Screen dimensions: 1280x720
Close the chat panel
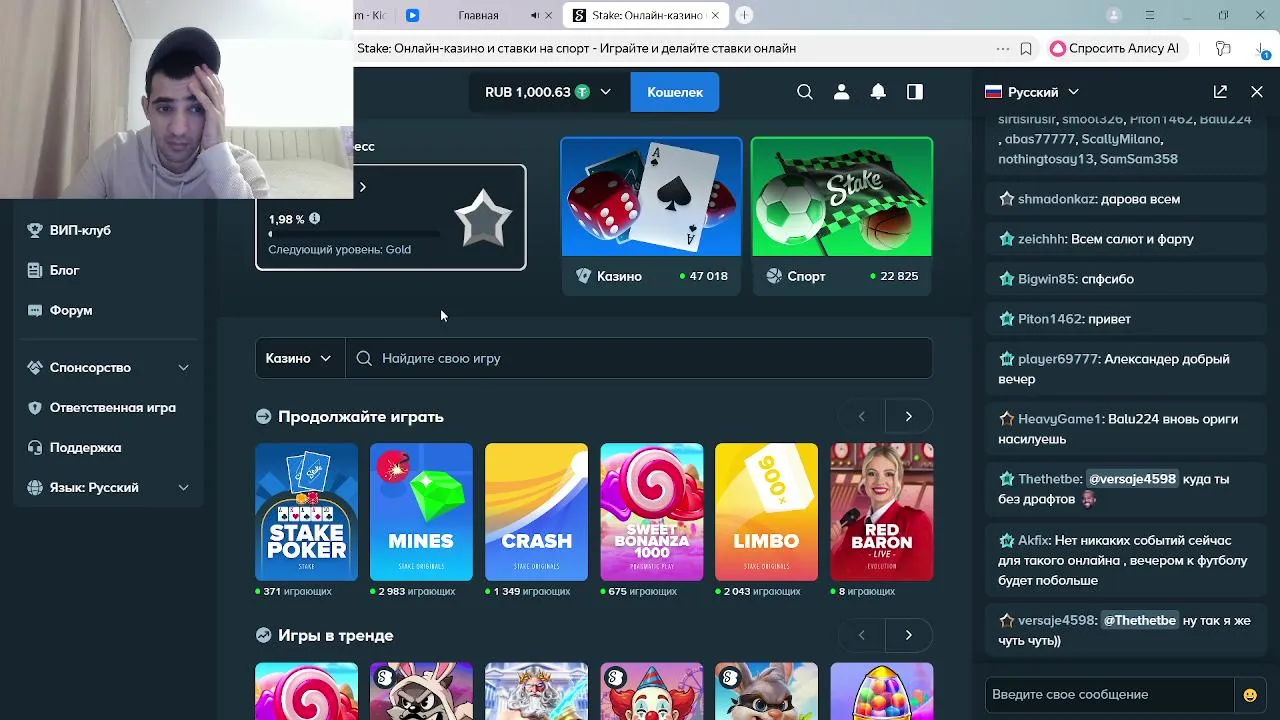point(1257,92)
